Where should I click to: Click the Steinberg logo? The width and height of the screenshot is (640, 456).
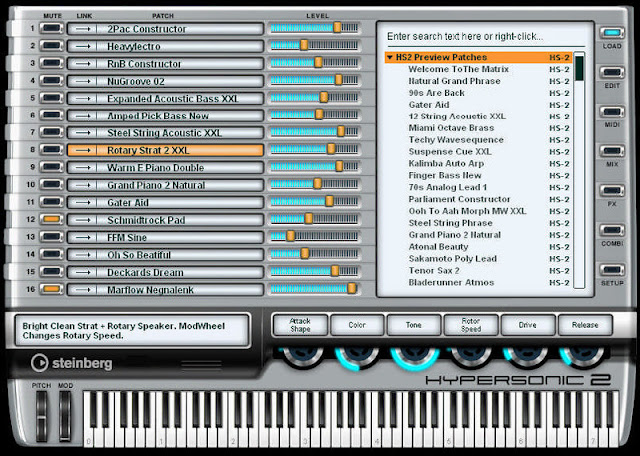click(x=71, y=363)
